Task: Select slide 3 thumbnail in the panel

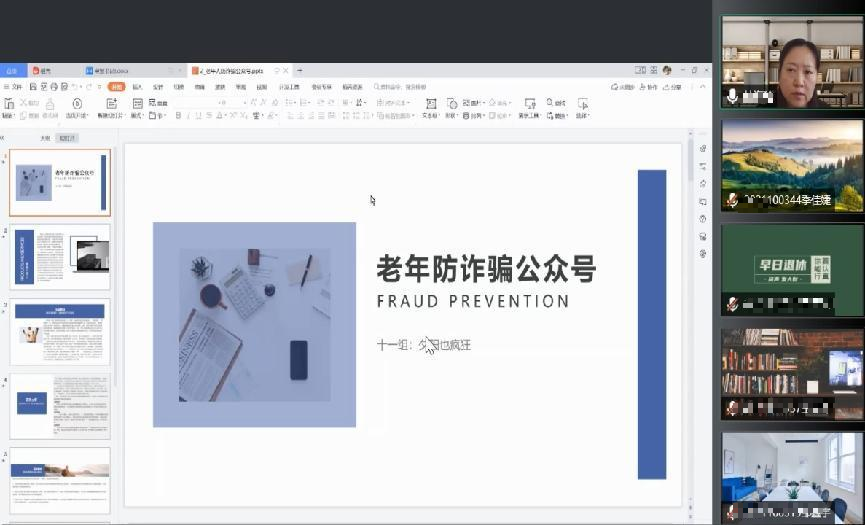Action: (x=60, y=331)
